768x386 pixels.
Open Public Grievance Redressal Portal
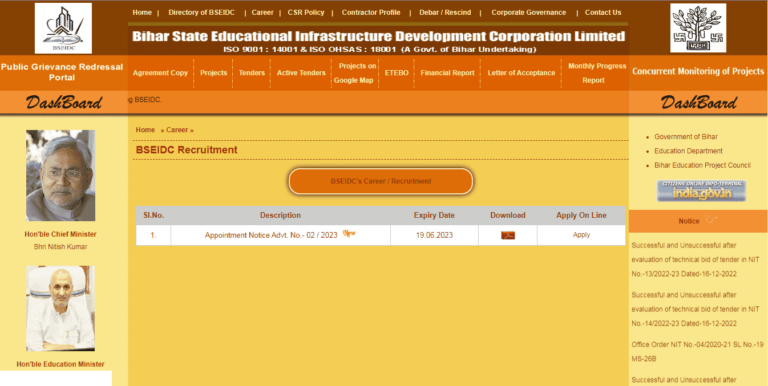click(x=62, y=72)
